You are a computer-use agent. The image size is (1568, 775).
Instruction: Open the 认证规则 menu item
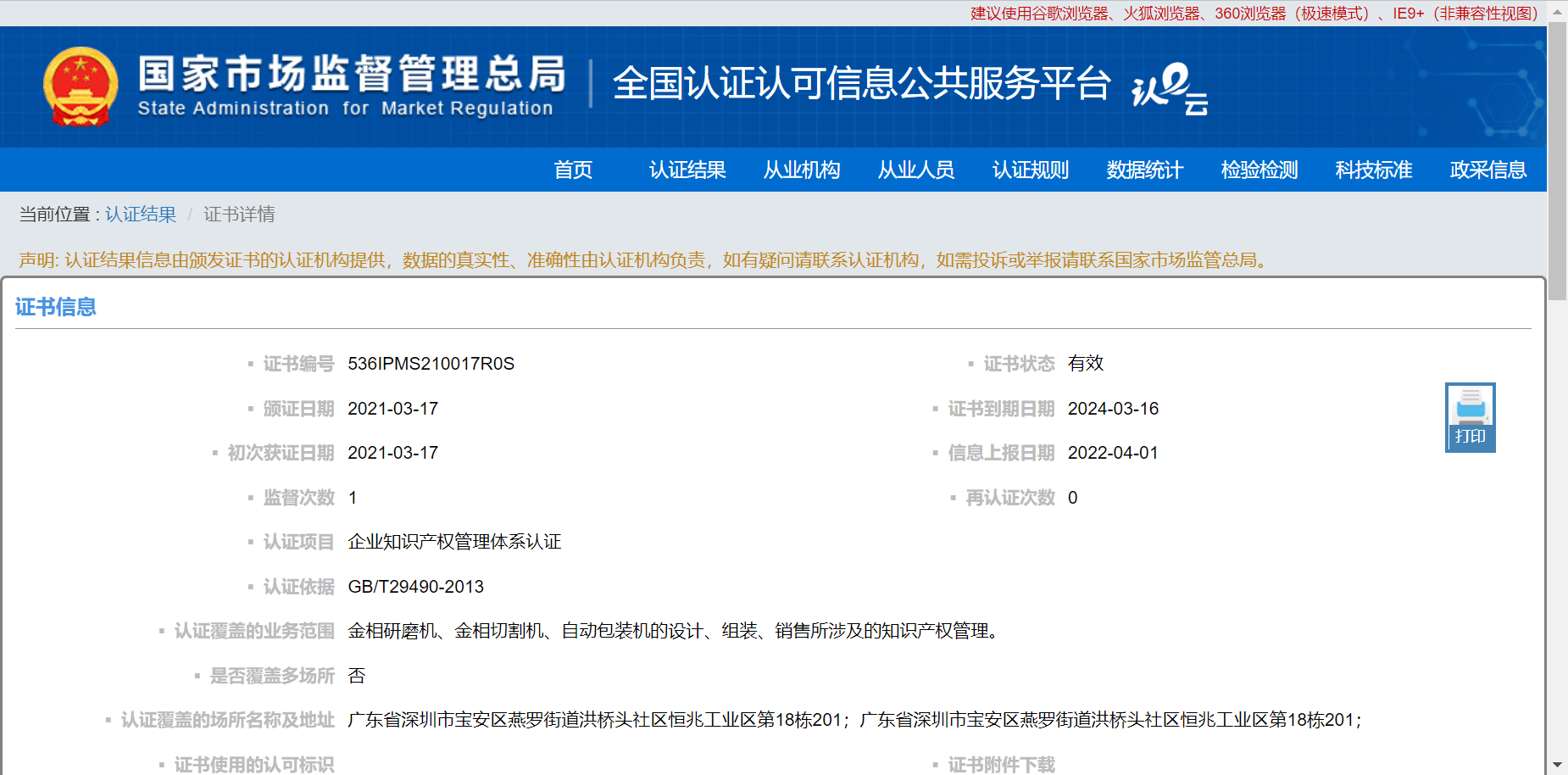1031,170
